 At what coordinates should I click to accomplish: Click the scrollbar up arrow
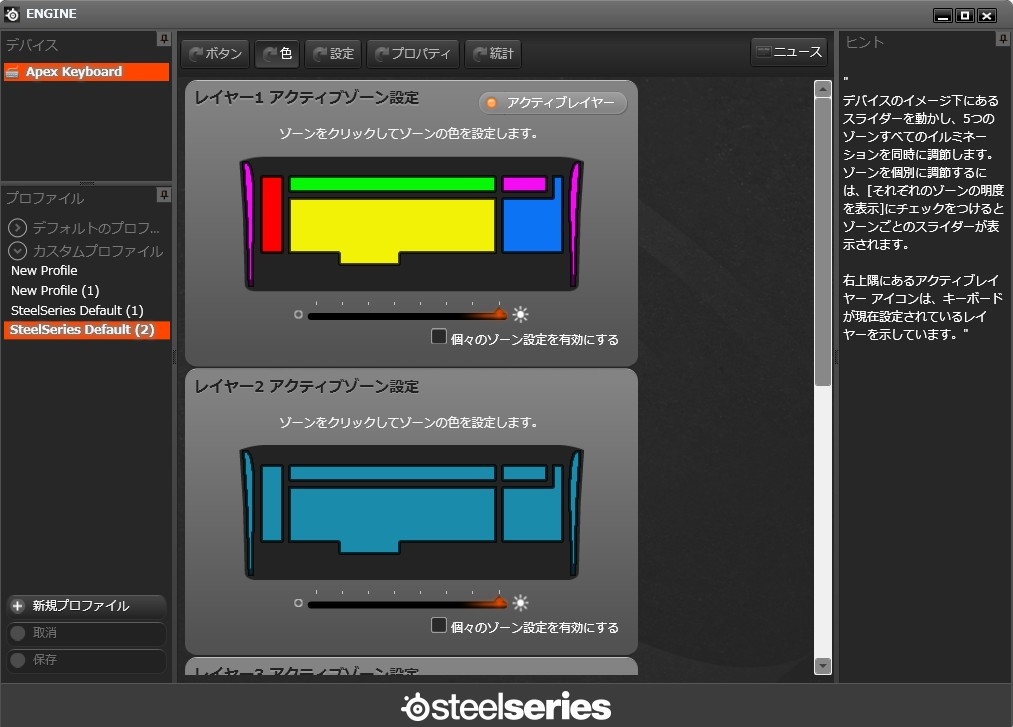[x=822, y=89]
